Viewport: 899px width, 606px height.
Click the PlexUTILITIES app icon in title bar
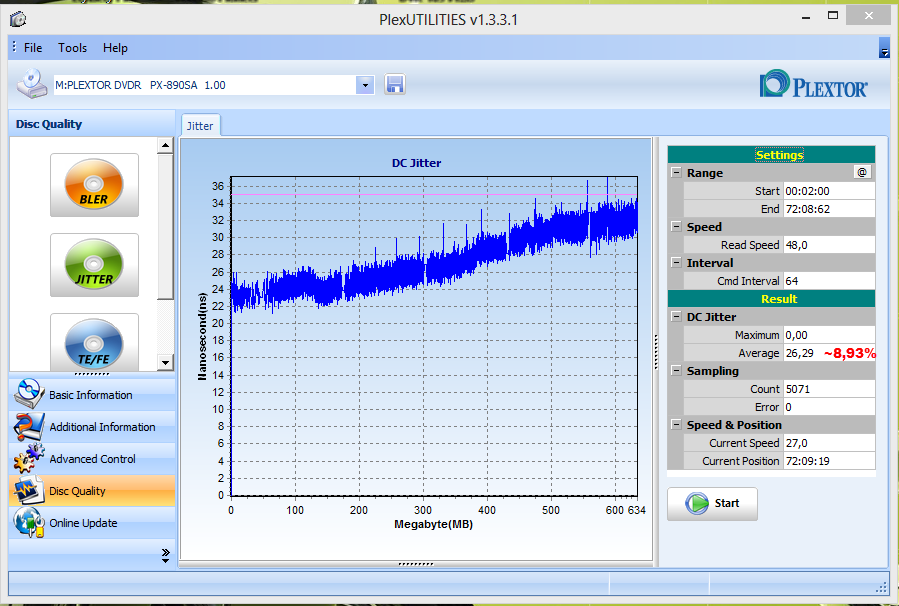click(18, 19)
